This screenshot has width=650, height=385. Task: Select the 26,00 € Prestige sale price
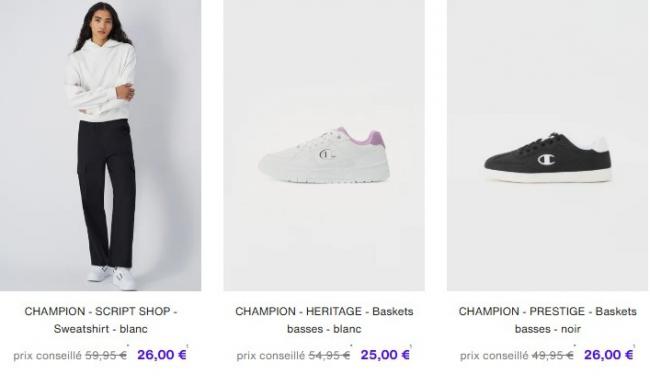tap(609, 355)
